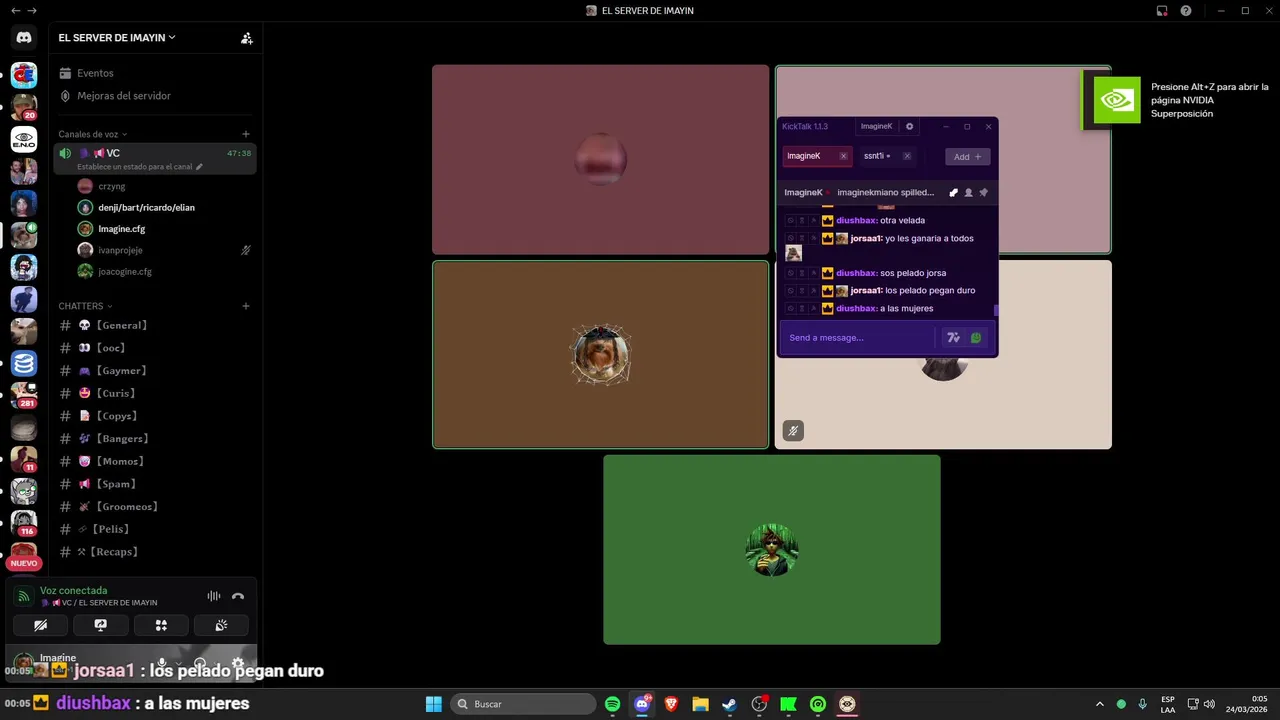
Task: Toggle noise suppression waveform icon
Action: pyautogui.click(x=214, y=596)
